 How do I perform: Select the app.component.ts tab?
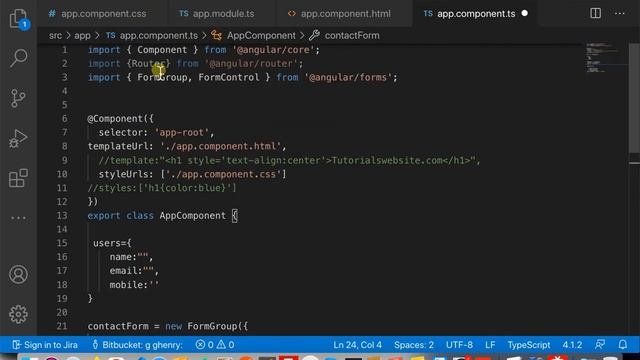(x=469, y=13)
